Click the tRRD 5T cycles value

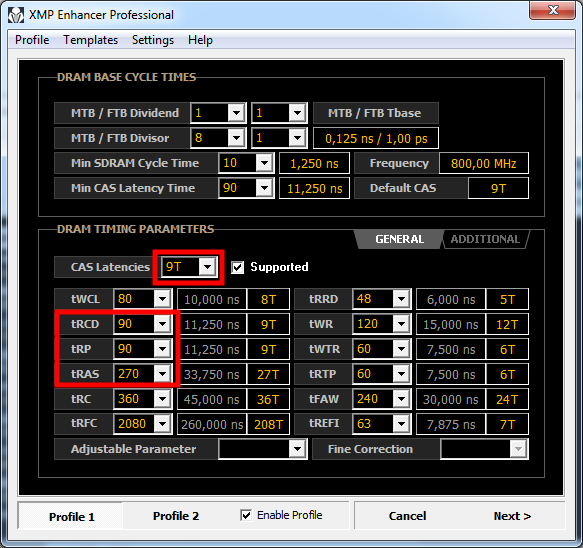click(507, 300)
